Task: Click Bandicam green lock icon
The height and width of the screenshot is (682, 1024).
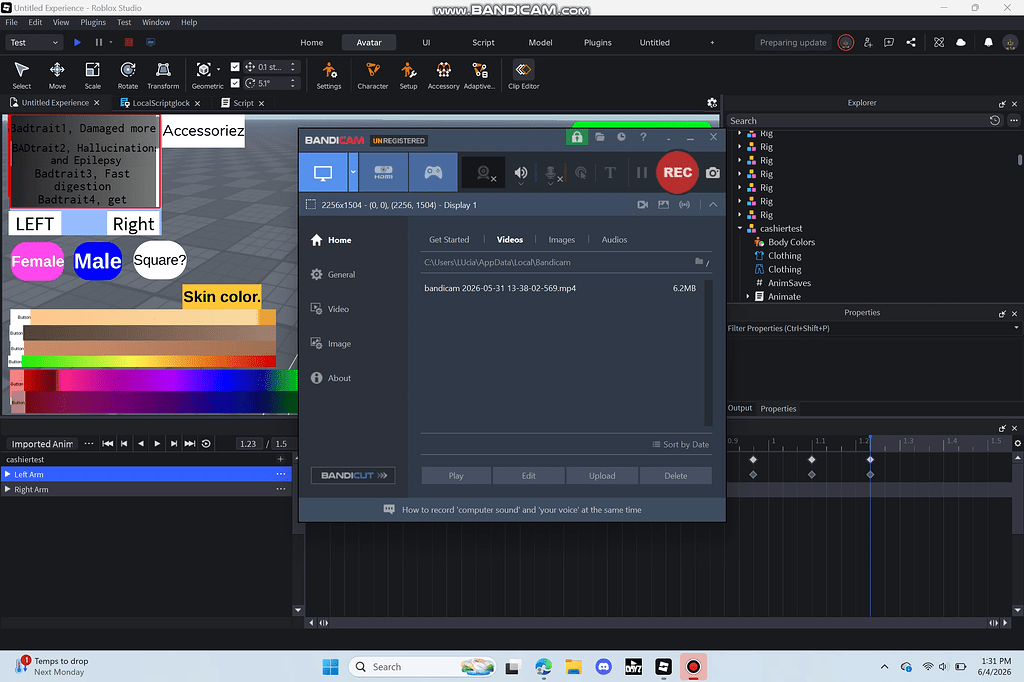Action: coord(577,137)
